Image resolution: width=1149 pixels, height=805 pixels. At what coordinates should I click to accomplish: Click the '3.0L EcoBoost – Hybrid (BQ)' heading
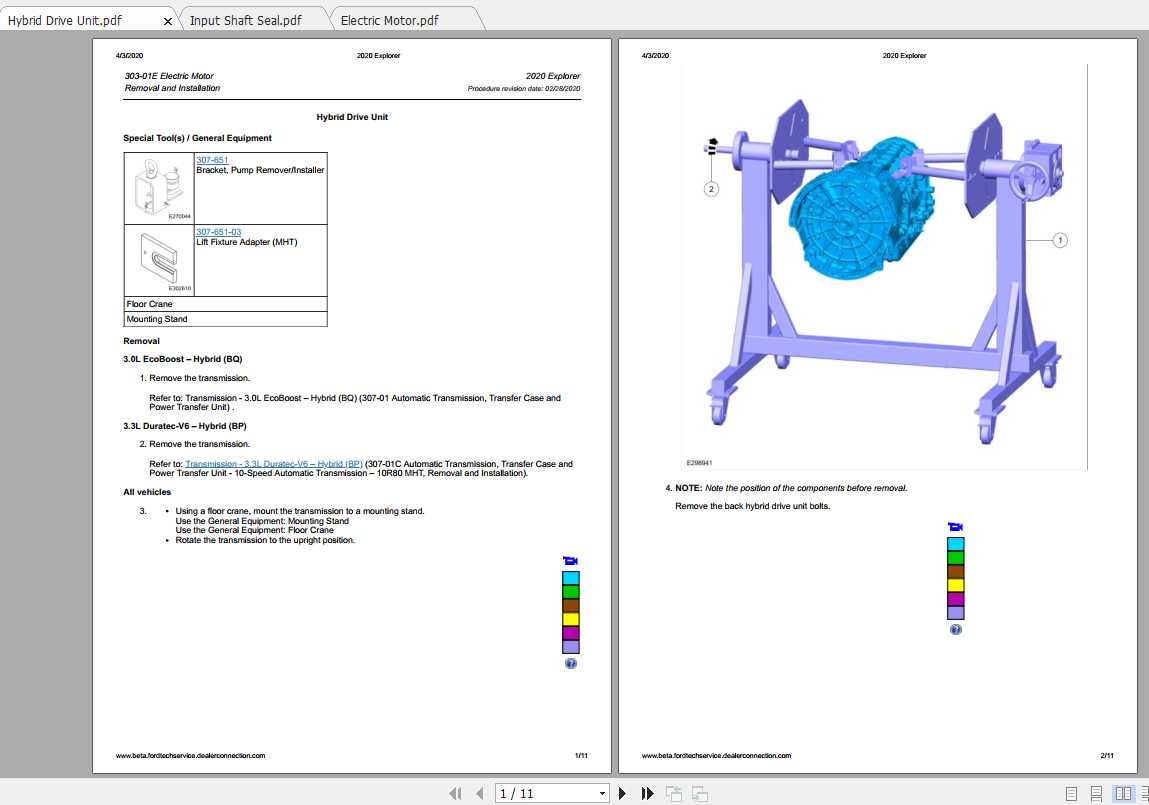(182, 359)
